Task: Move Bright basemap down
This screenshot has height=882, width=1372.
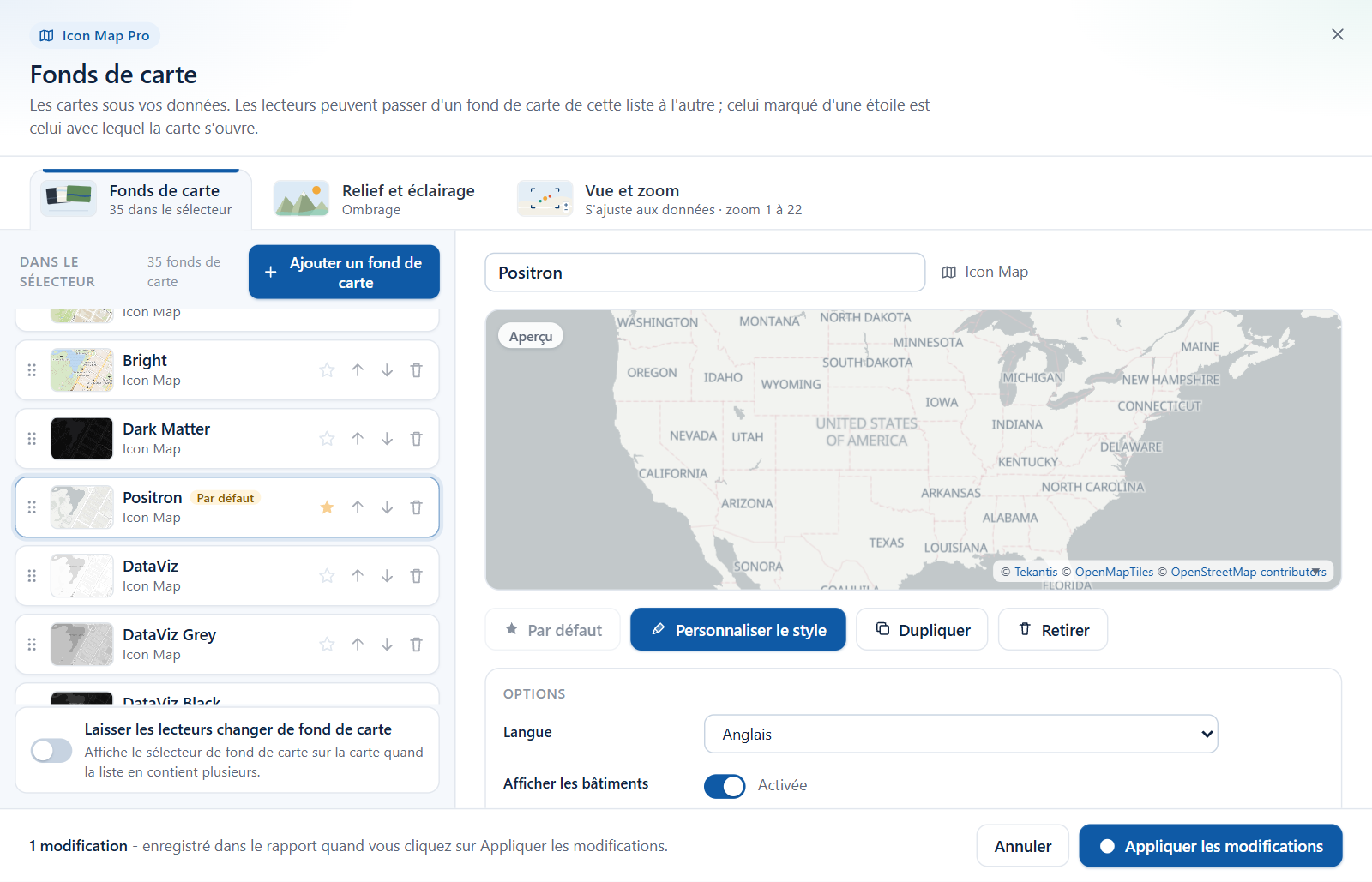Action: pyautogui.click(x=387, y=370)
